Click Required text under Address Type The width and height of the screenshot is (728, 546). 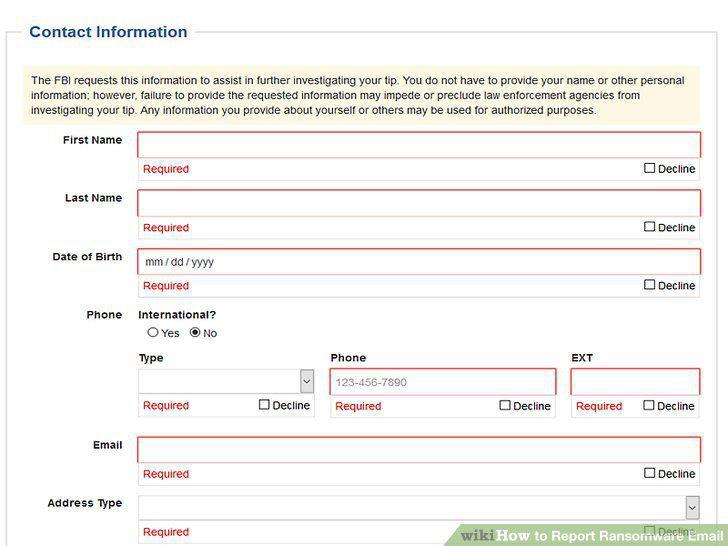(x=166, y=532)
